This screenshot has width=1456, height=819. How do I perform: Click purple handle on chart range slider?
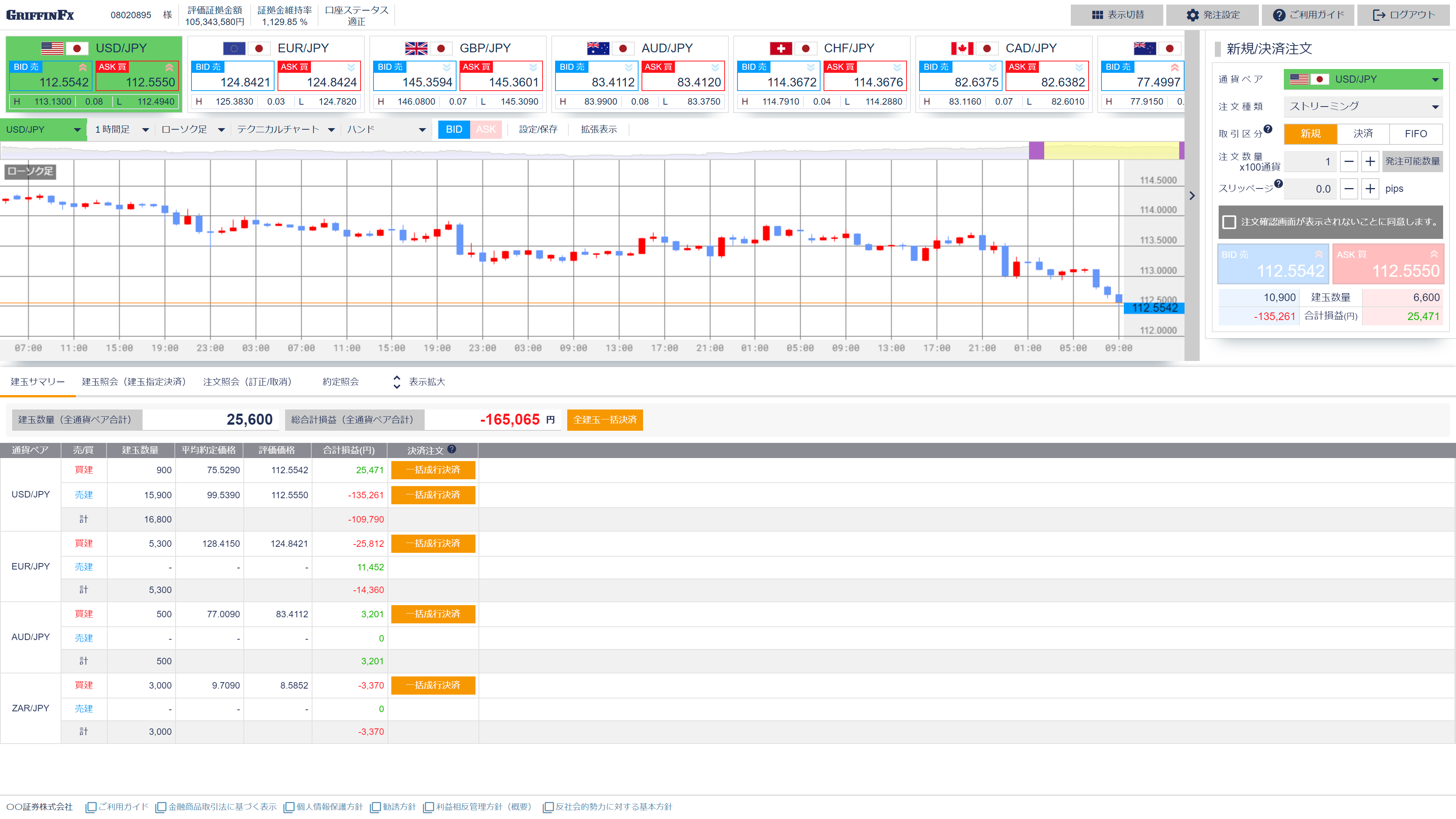click(1036, 151)
